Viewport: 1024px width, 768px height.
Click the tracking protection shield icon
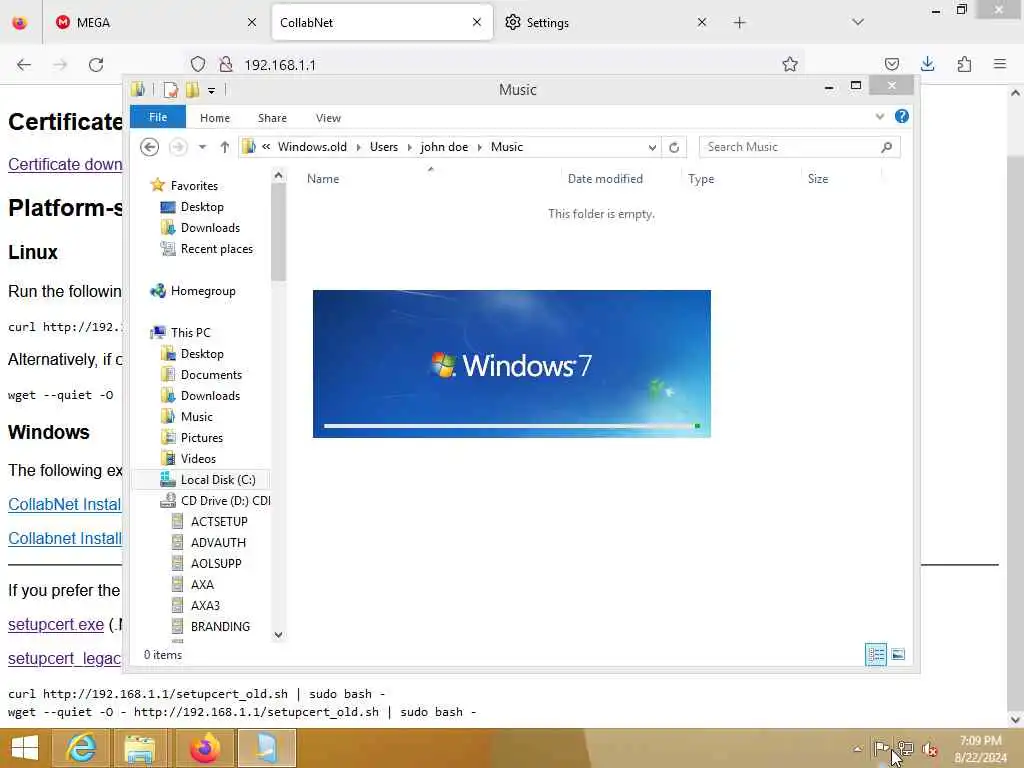point(198,64)
